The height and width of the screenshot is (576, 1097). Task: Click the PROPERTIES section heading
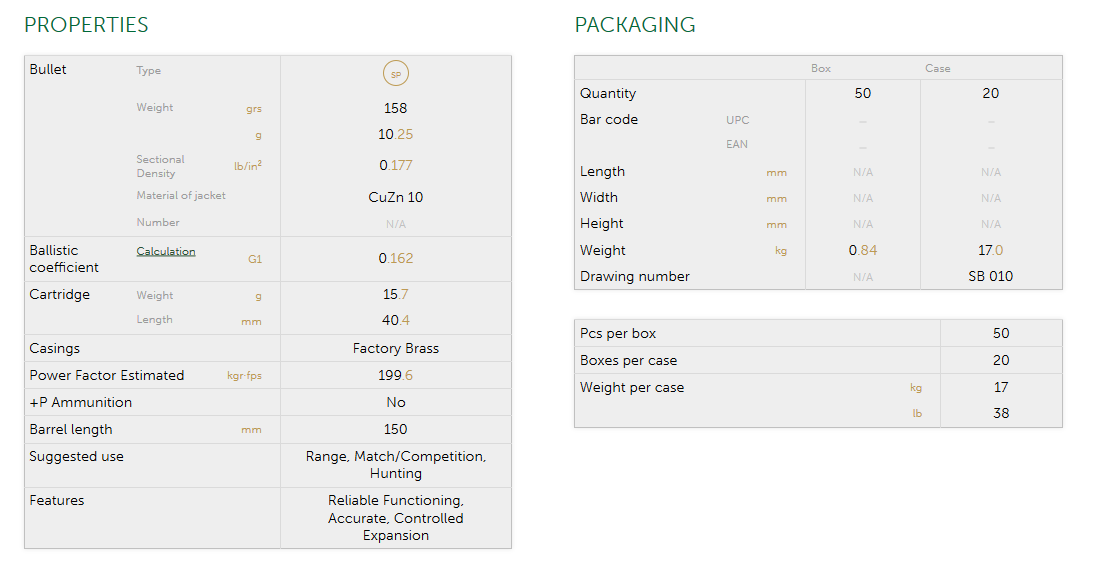86,25
